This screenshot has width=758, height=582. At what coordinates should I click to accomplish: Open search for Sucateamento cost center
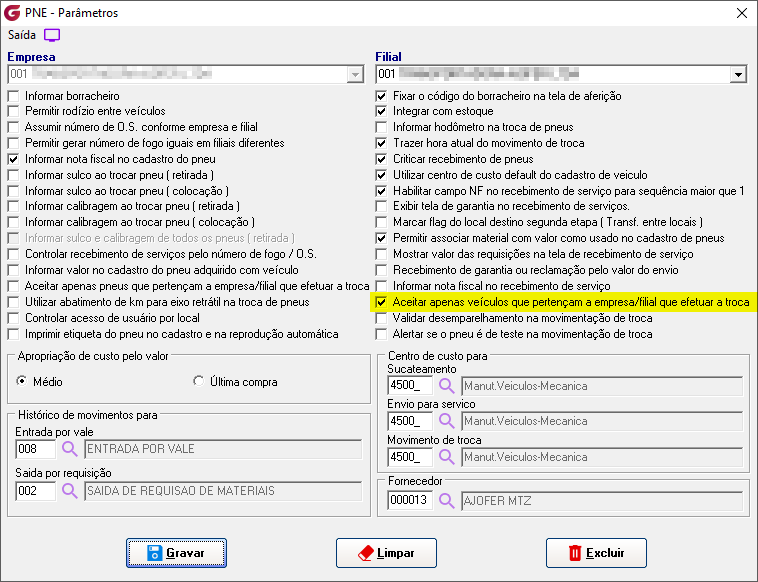click(447, 386)
